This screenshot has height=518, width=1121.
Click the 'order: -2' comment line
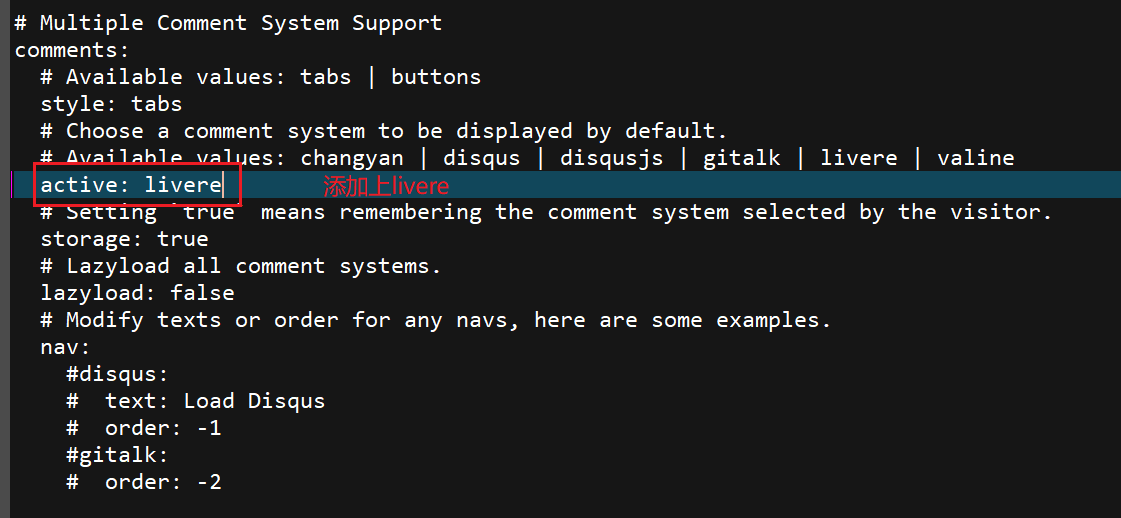(144, 482)
